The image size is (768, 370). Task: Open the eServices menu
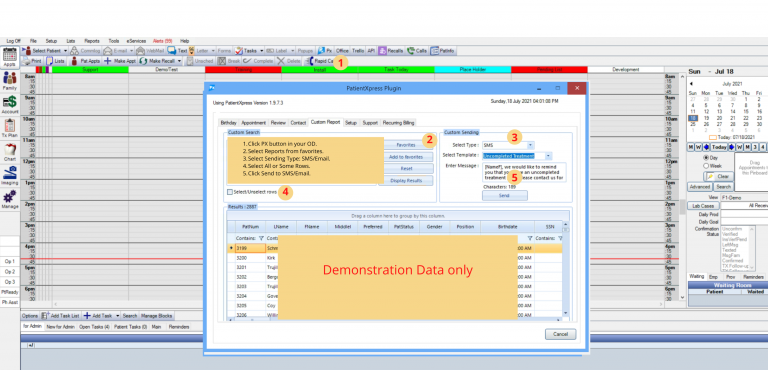point(136,41)
